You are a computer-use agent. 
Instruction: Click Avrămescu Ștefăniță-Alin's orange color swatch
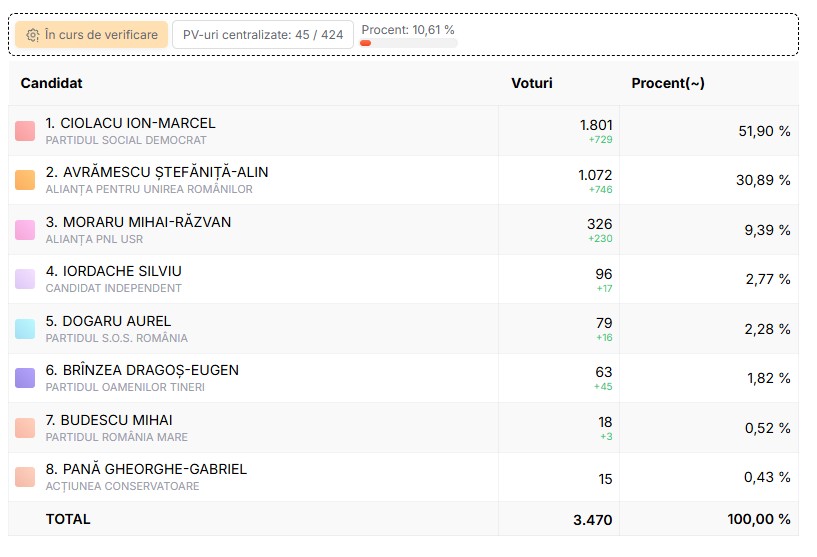coord(25,180)
